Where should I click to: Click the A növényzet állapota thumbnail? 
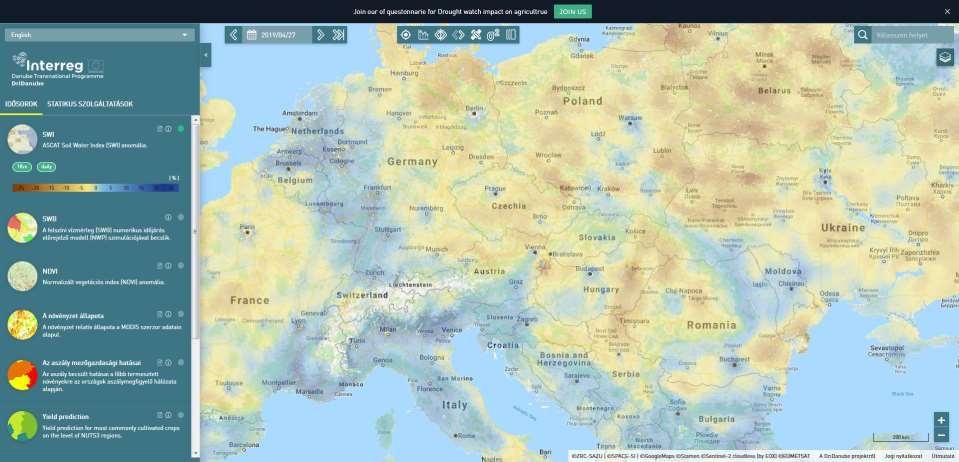(x=23, y=324)
